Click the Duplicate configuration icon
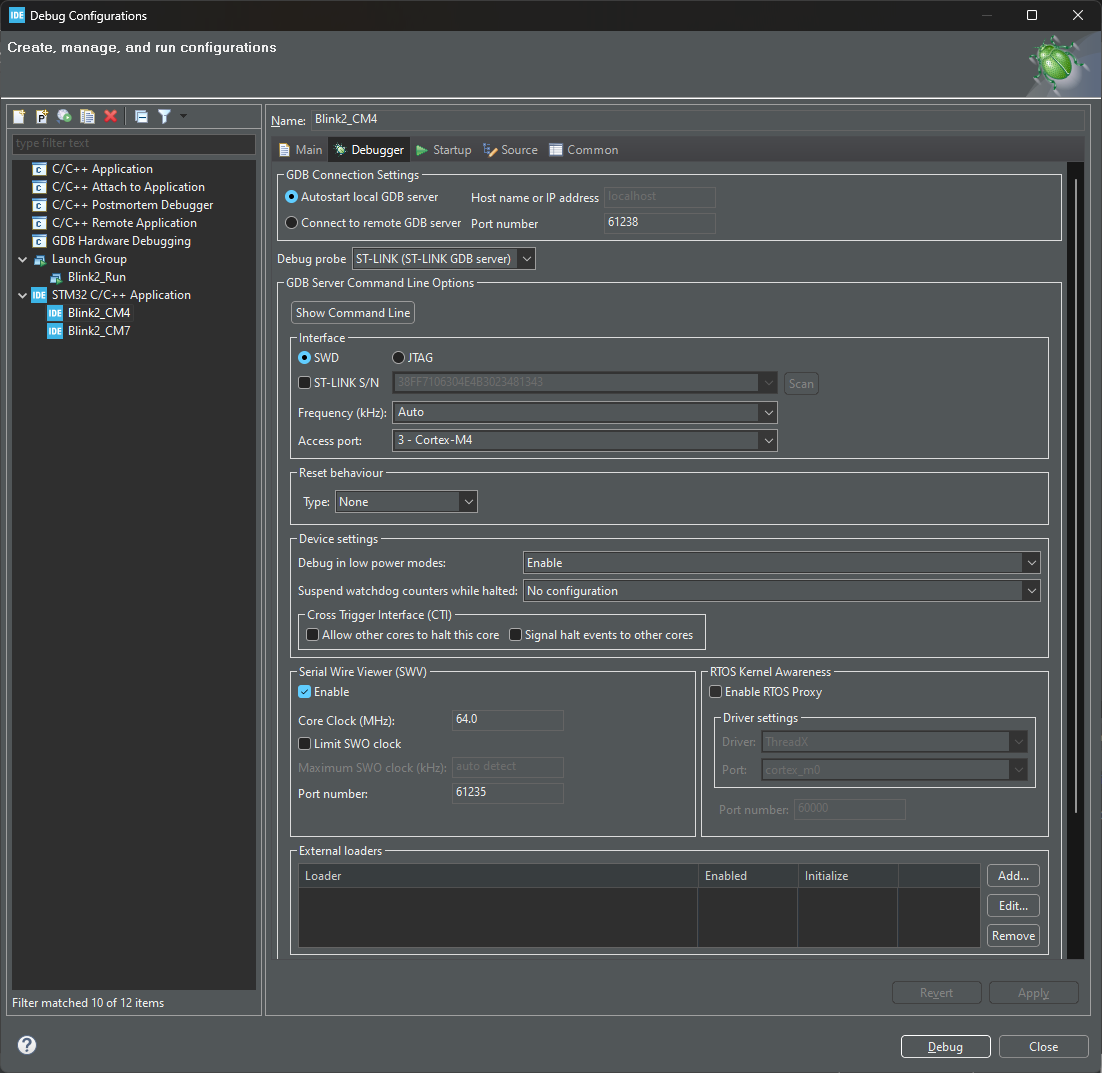The width and height of the screenshot is (1102, 1073). pos(87,117)
